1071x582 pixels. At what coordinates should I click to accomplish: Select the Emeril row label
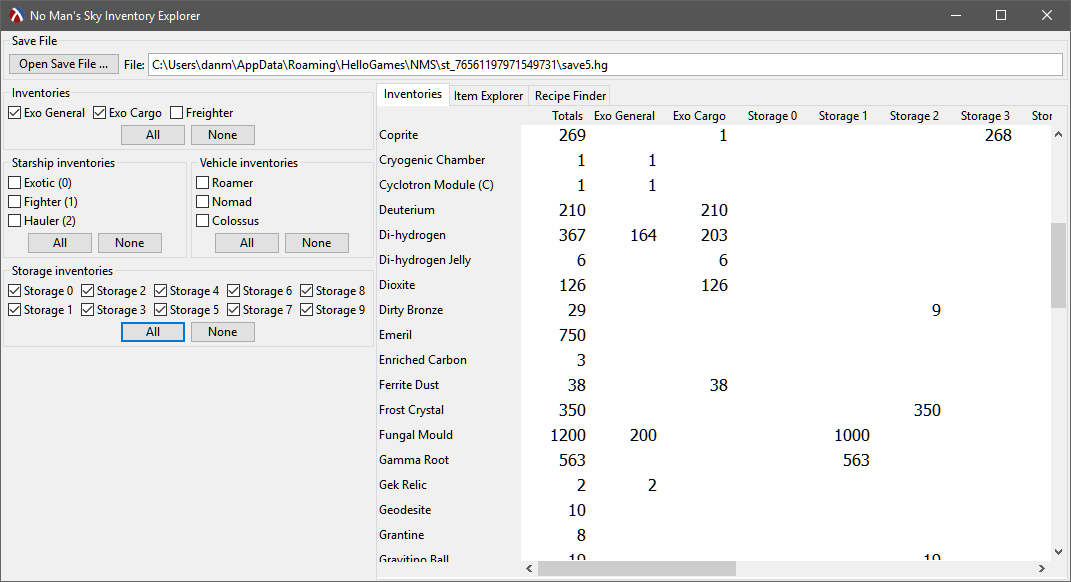[x=395, y=335]
